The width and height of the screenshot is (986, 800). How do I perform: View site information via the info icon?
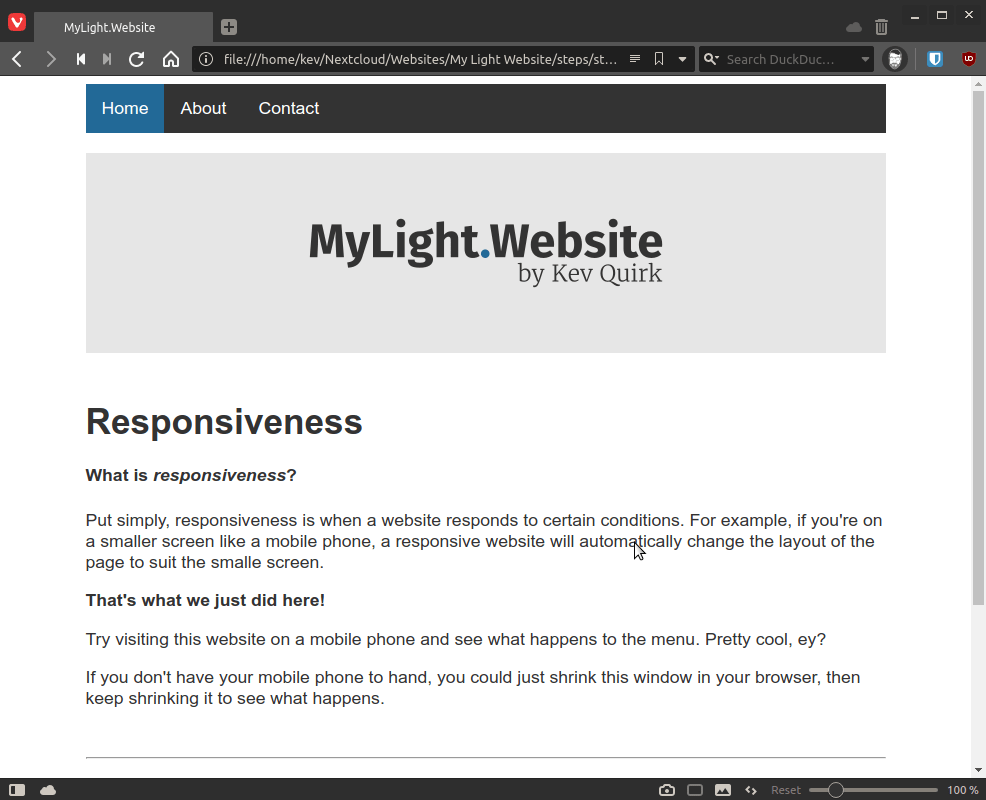tap(206, 59)
